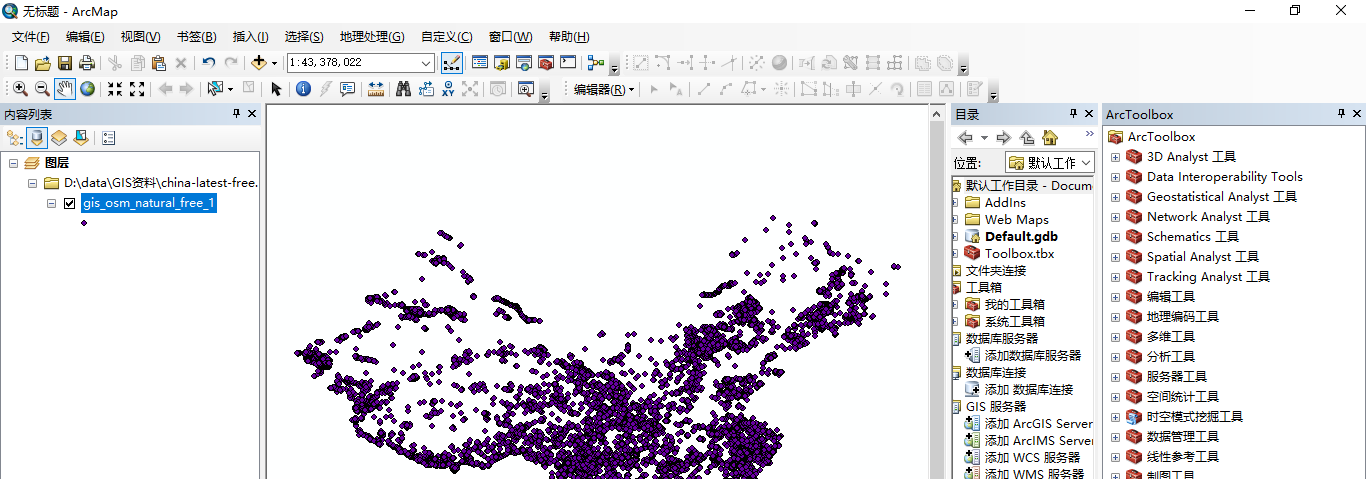Screen dimensions: 1366x479
Task: Toggle visibility of the gis_osm_natural_free_1 layer
Action: [70, 203]
